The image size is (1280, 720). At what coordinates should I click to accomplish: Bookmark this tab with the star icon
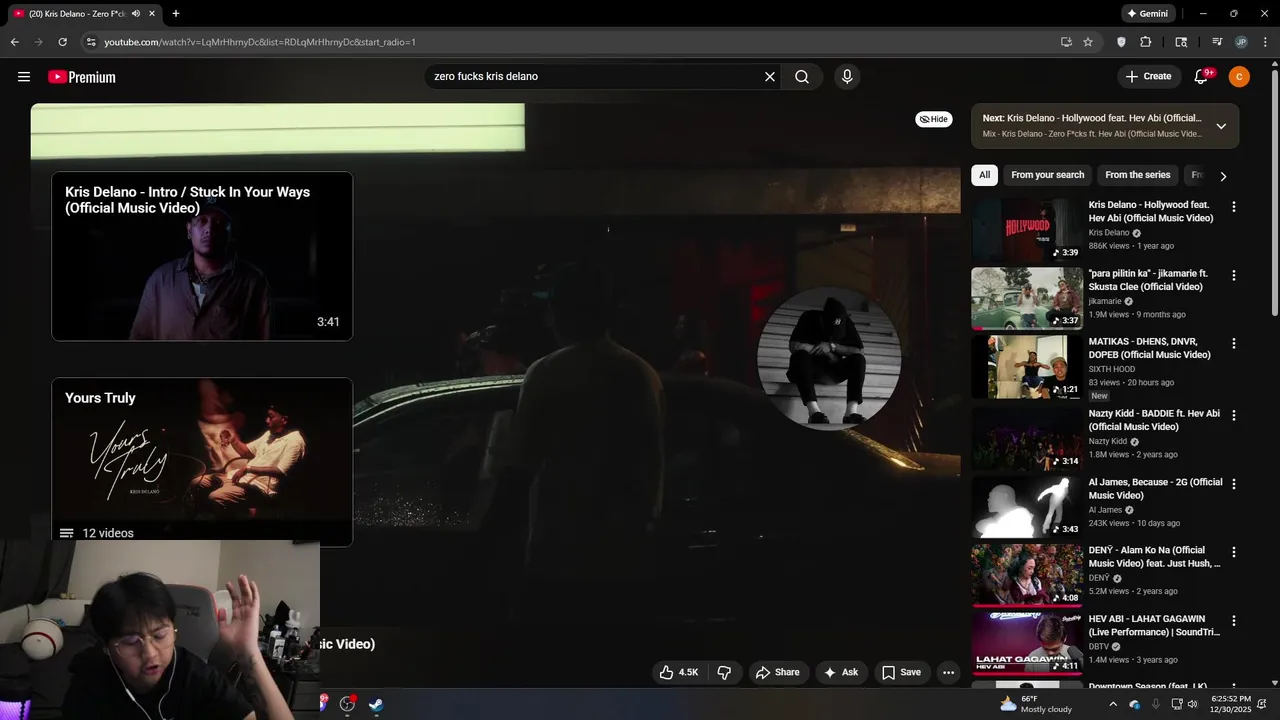(1088, 42)
